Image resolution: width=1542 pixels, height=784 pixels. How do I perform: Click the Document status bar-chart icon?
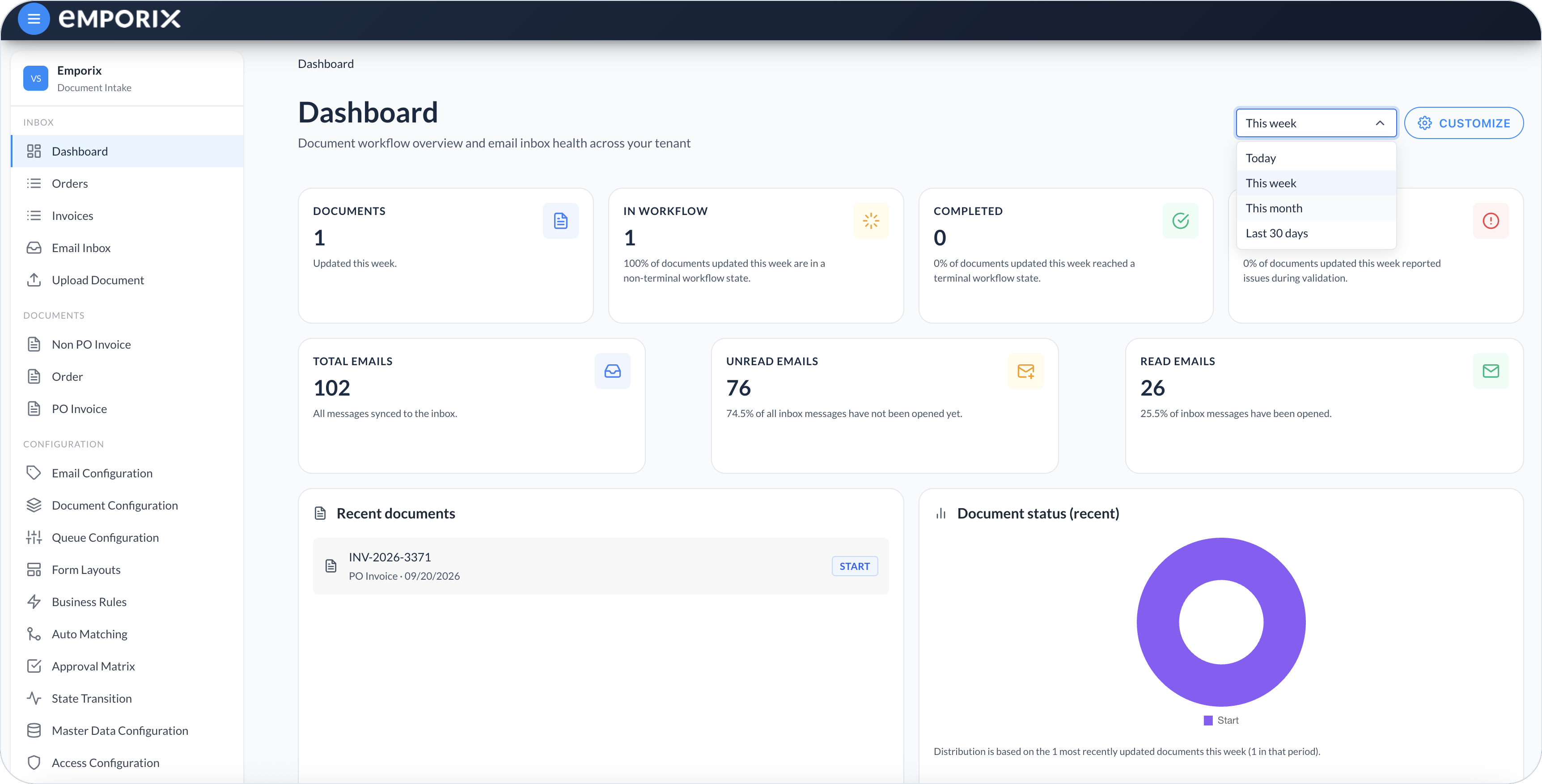tap(941, 514)
